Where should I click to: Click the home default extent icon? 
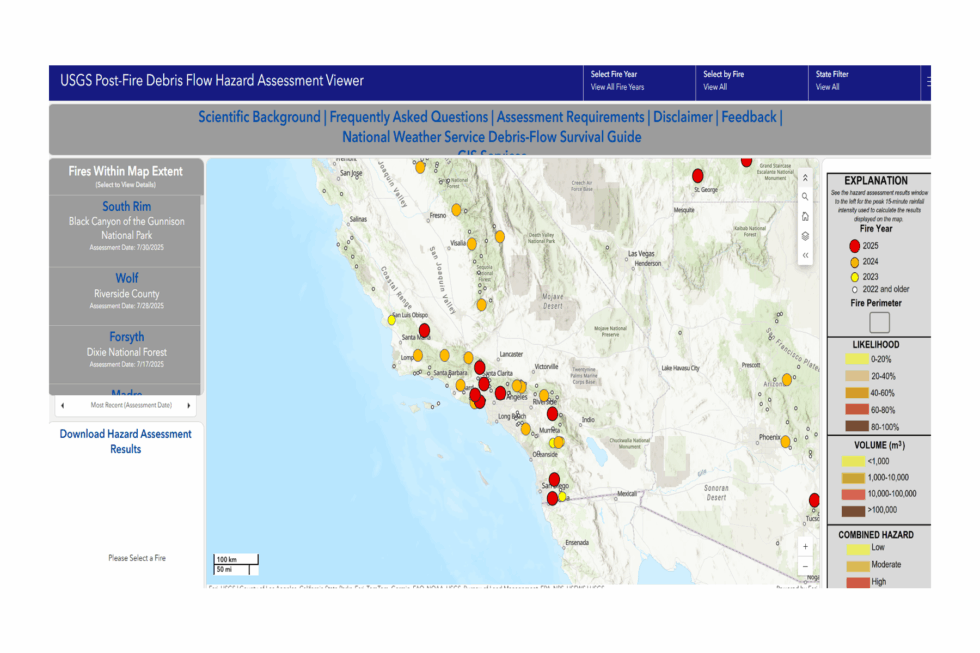805,216
